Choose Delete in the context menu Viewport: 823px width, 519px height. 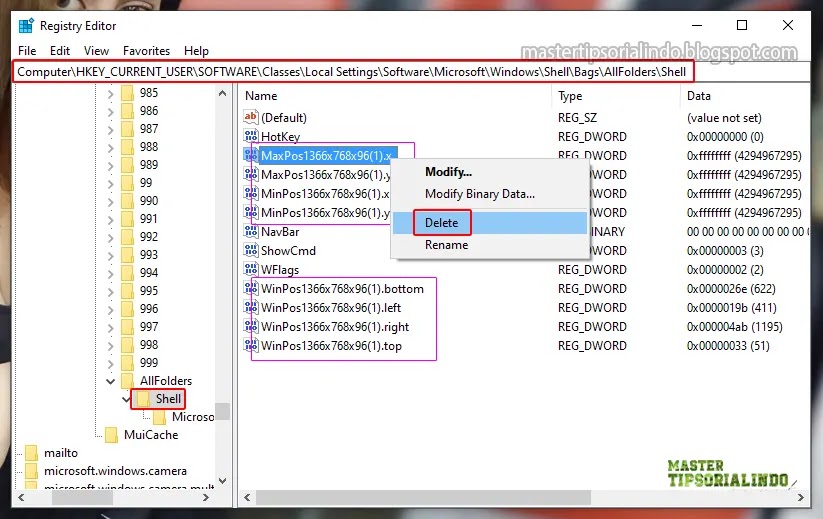(x=489, y=223)
